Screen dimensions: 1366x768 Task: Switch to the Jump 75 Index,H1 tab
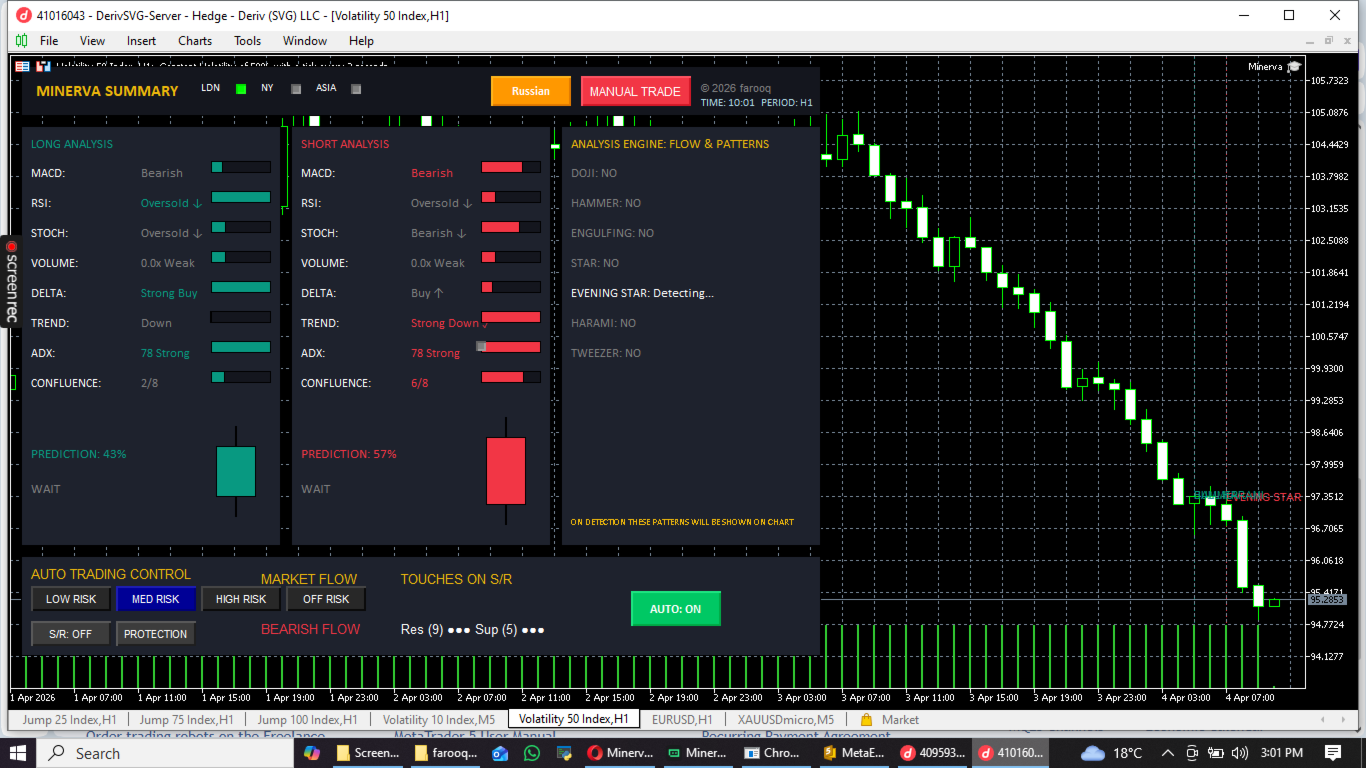186,719
